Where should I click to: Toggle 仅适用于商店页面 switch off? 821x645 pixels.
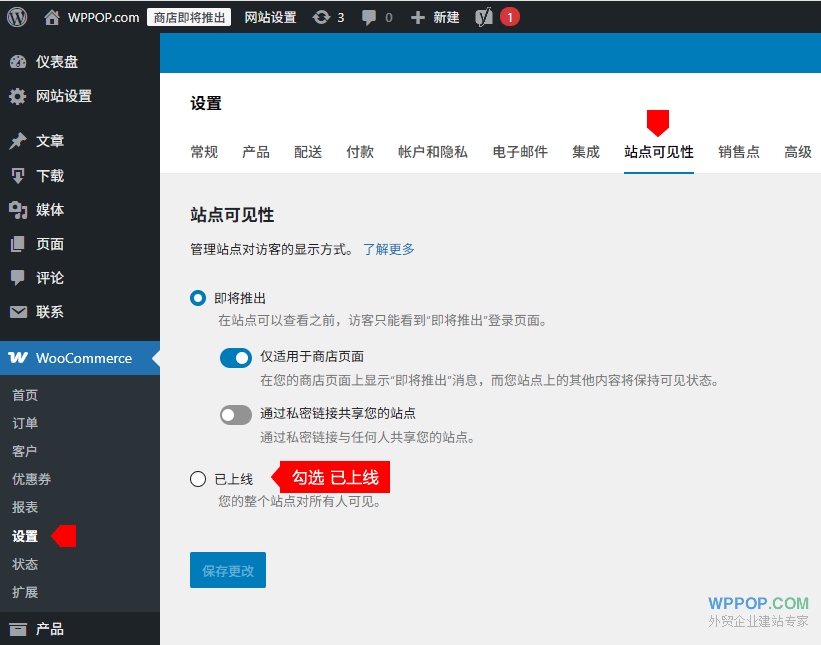coord(235,357)
